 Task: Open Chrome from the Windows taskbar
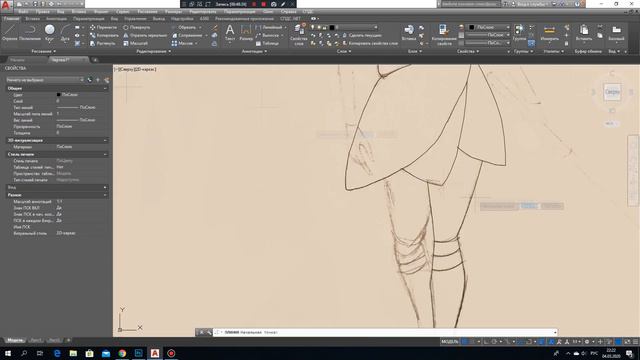point(122,353)
